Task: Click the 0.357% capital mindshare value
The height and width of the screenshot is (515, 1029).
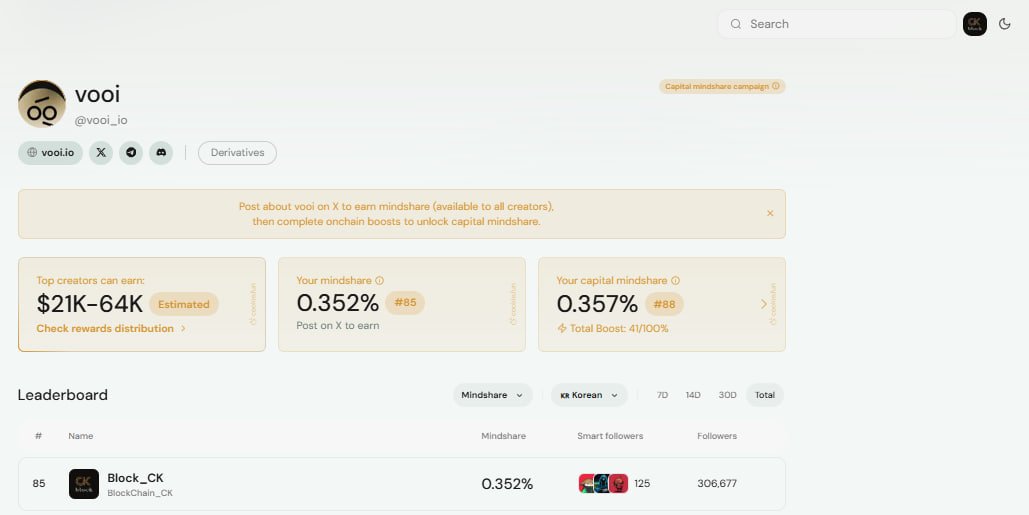Action: coord(597,304)
